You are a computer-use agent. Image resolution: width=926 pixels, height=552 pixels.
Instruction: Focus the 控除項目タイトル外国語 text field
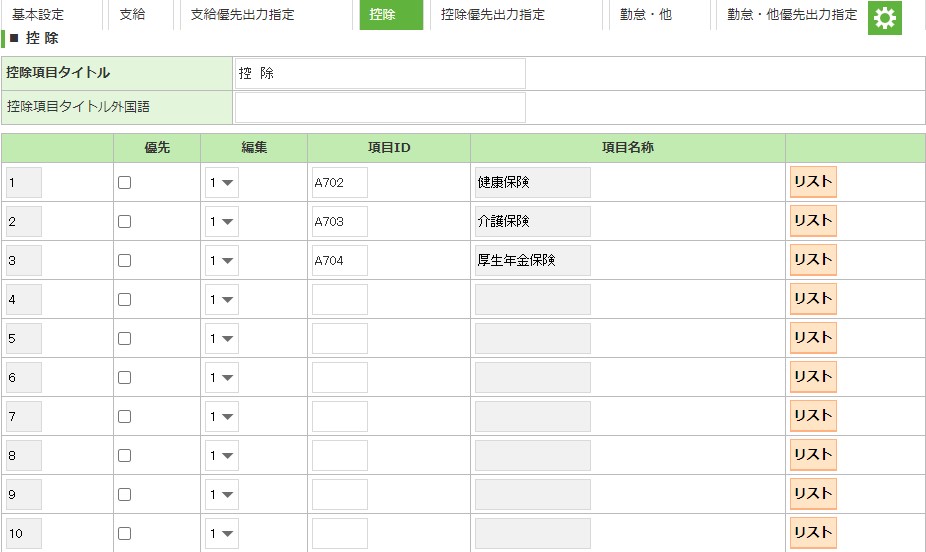tap(380, 107)
